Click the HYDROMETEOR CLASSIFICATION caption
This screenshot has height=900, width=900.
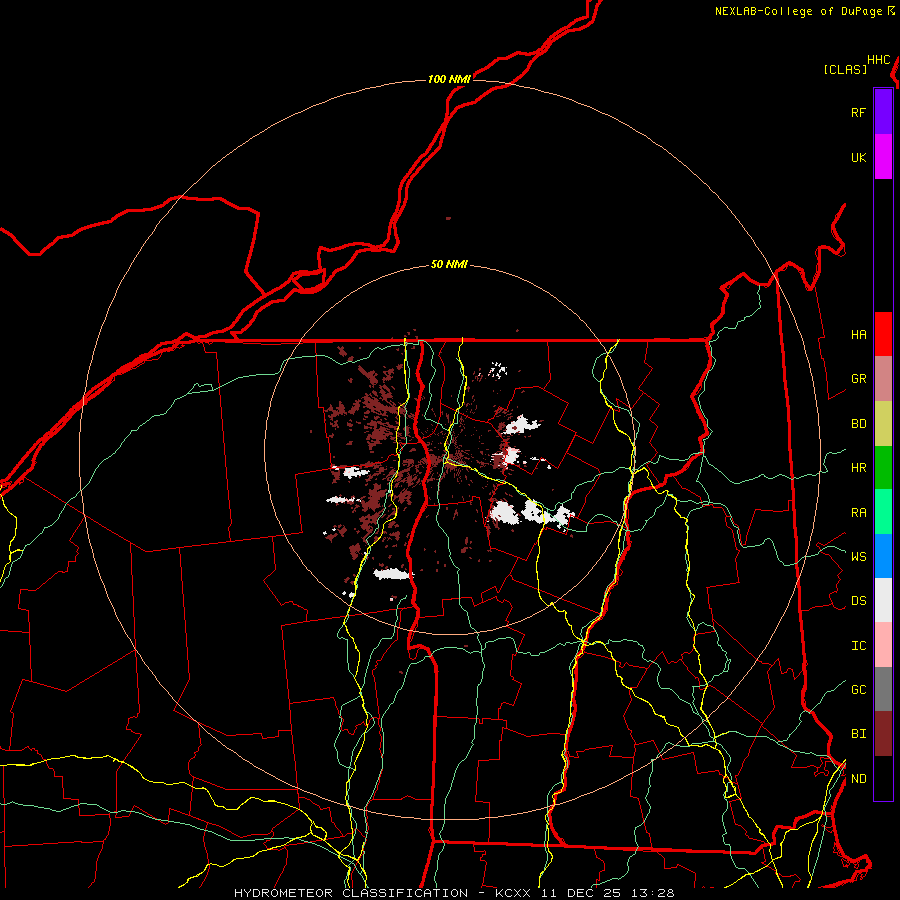[351, 893]
